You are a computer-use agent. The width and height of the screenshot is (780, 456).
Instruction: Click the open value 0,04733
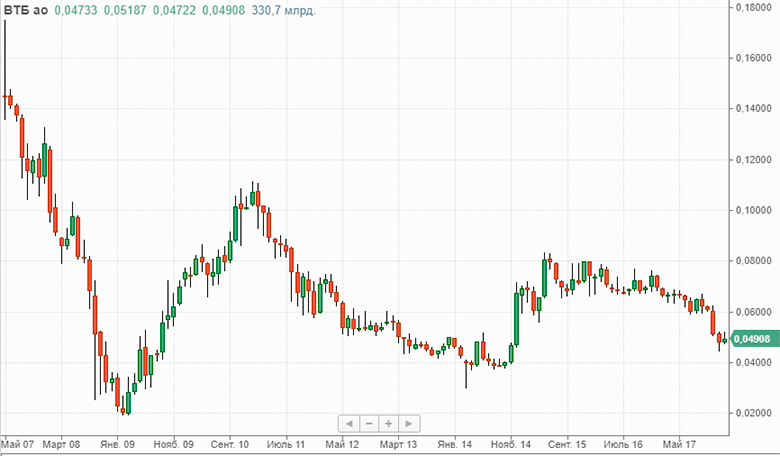tap(76, 10)
